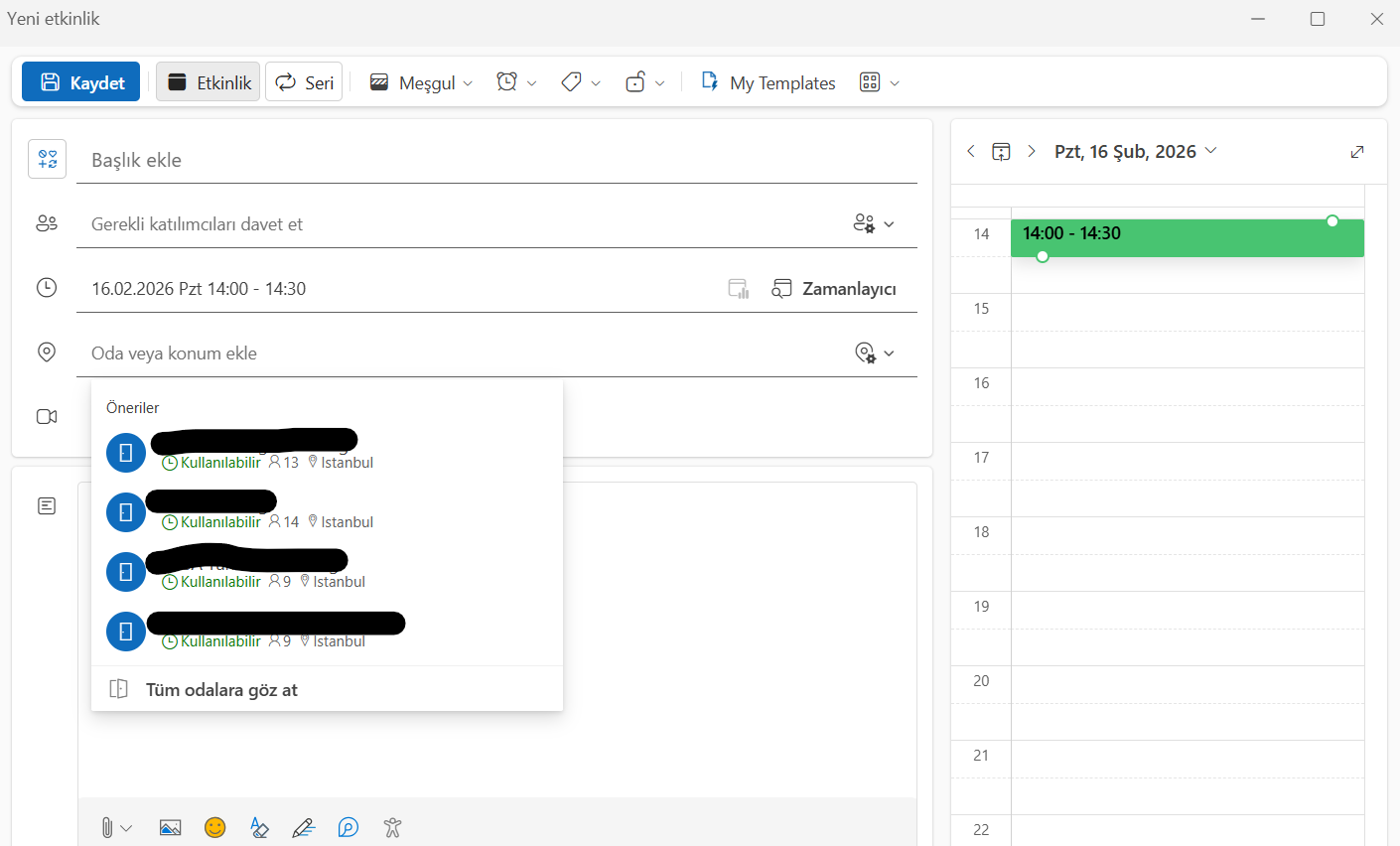The image size is (1400, 846).
Task: Select the room suggestion with capacity 14
Action: click(327, 511)
